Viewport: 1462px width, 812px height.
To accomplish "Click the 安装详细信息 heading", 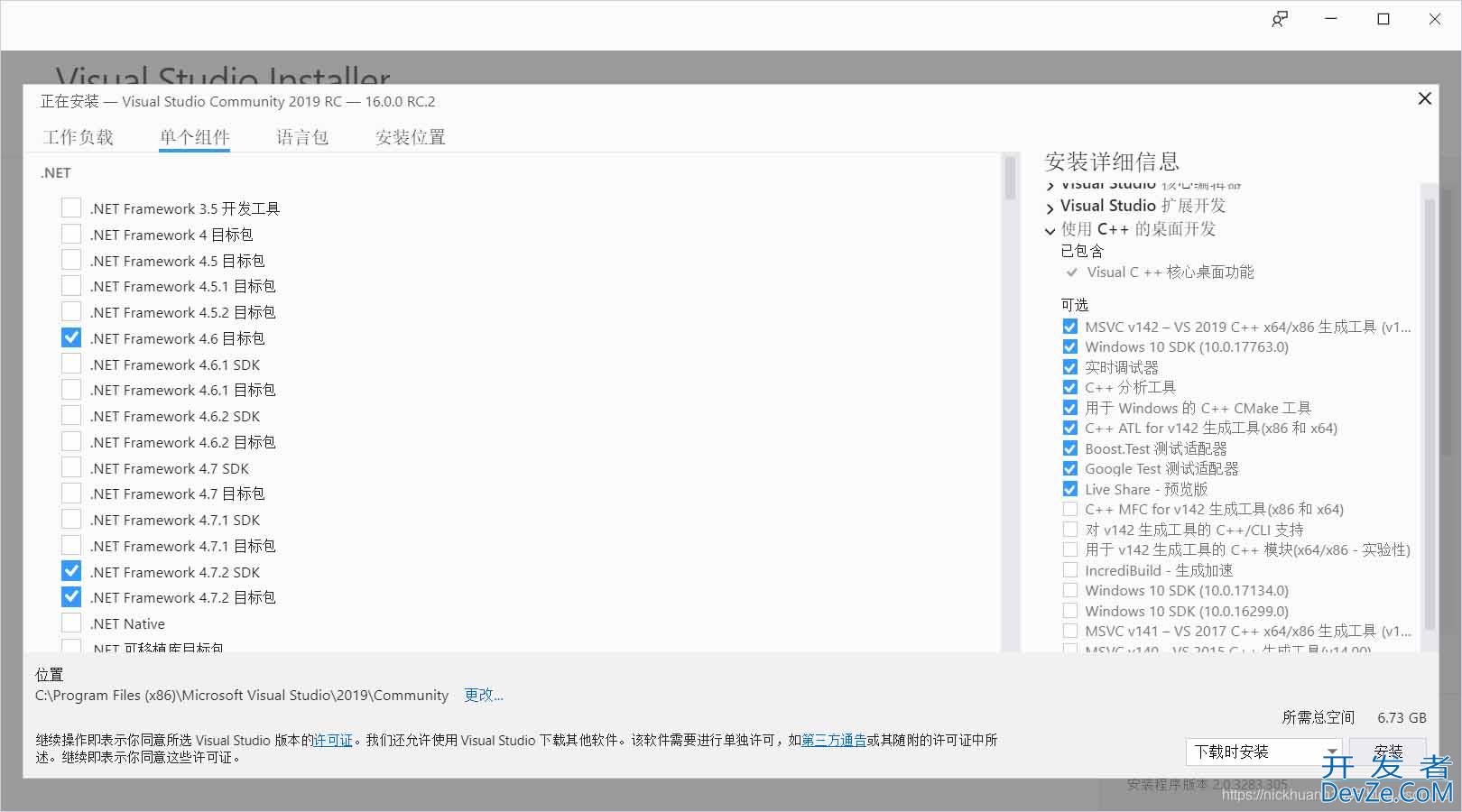I will click(1112, 161).
